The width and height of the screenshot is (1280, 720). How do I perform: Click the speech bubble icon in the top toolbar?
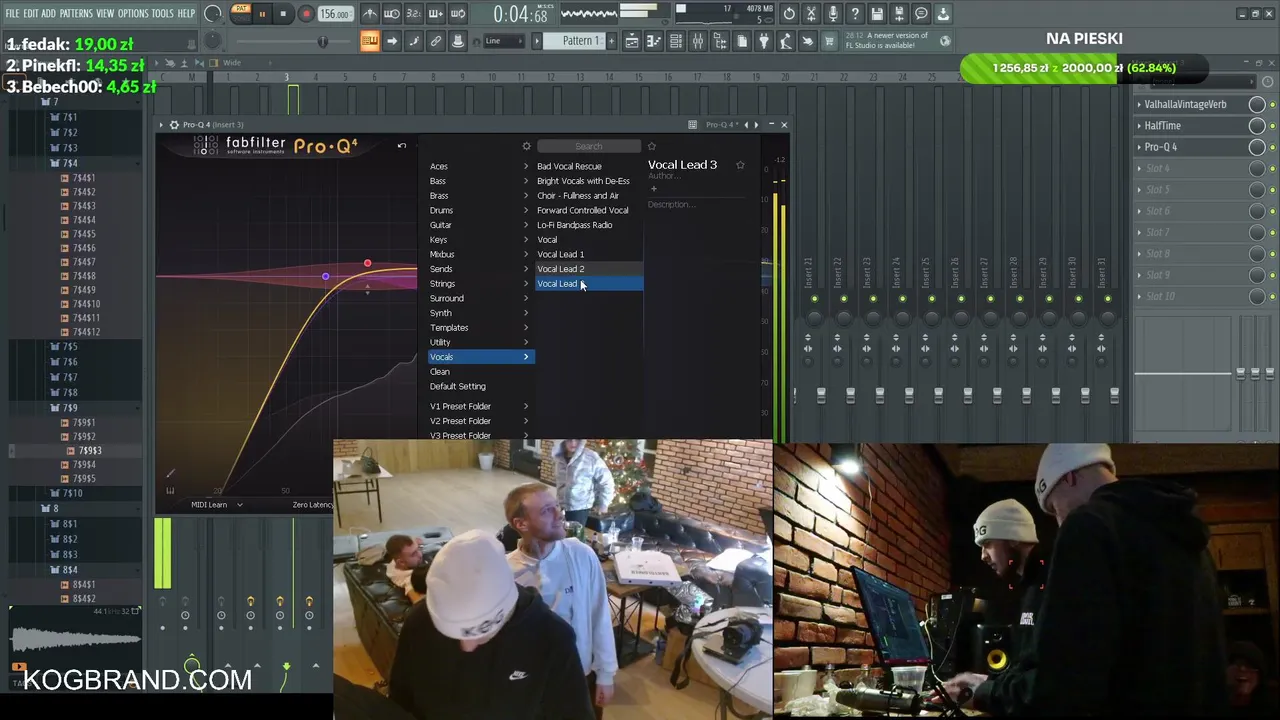921,14
